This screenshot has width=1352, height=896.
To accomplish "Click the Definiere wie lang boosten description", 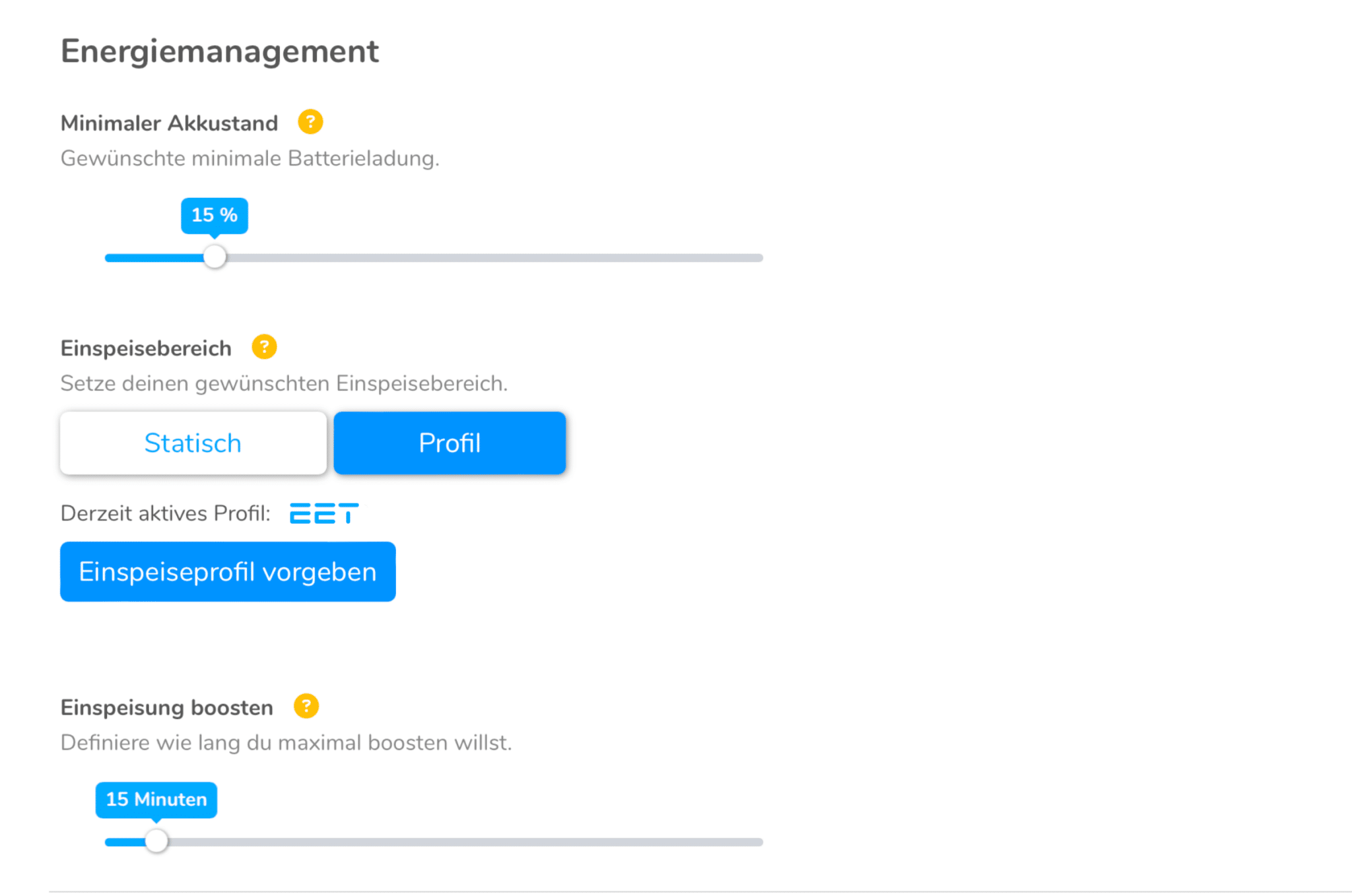I will 286,743.
